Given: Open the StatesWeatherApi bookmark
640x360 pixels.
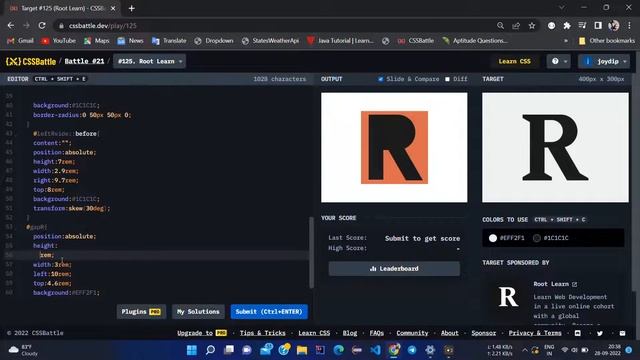Looking at the screenshot, I should [x=271, y=41].
